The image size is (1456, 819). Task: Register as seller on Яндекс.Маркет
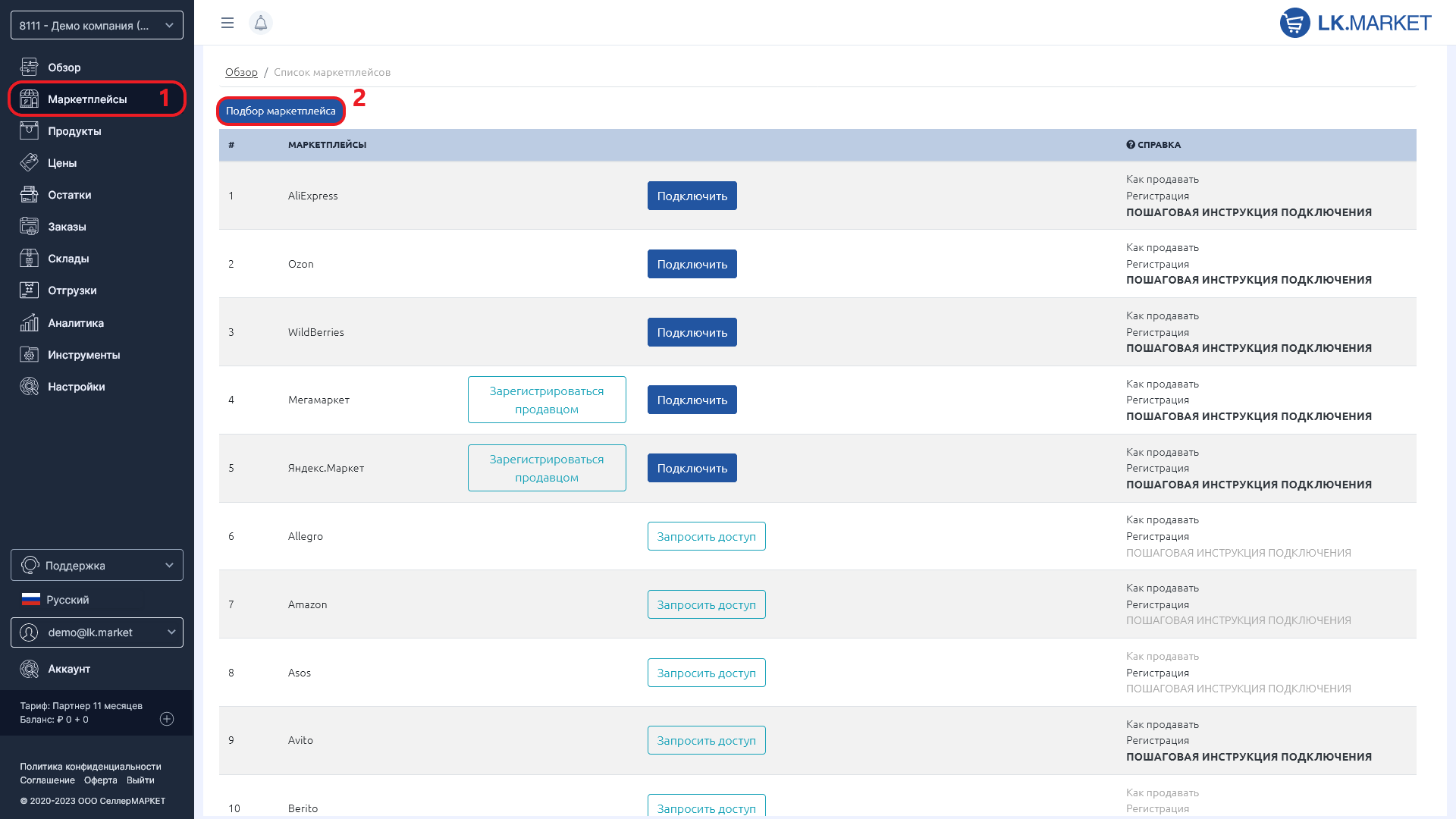pyautogui.click(x=547, y=468)
